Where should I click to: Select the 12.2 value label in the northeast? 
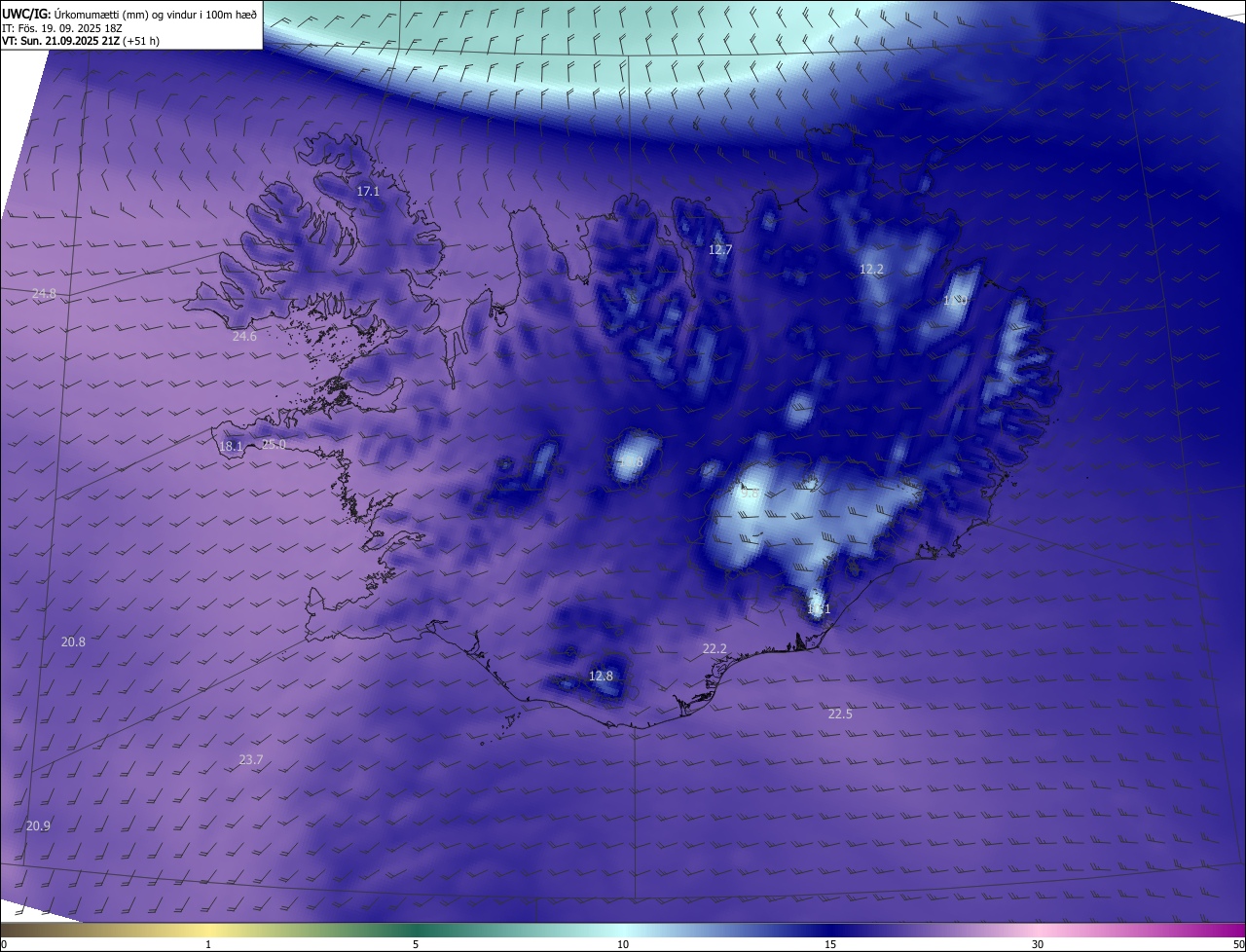coord(871,270)
